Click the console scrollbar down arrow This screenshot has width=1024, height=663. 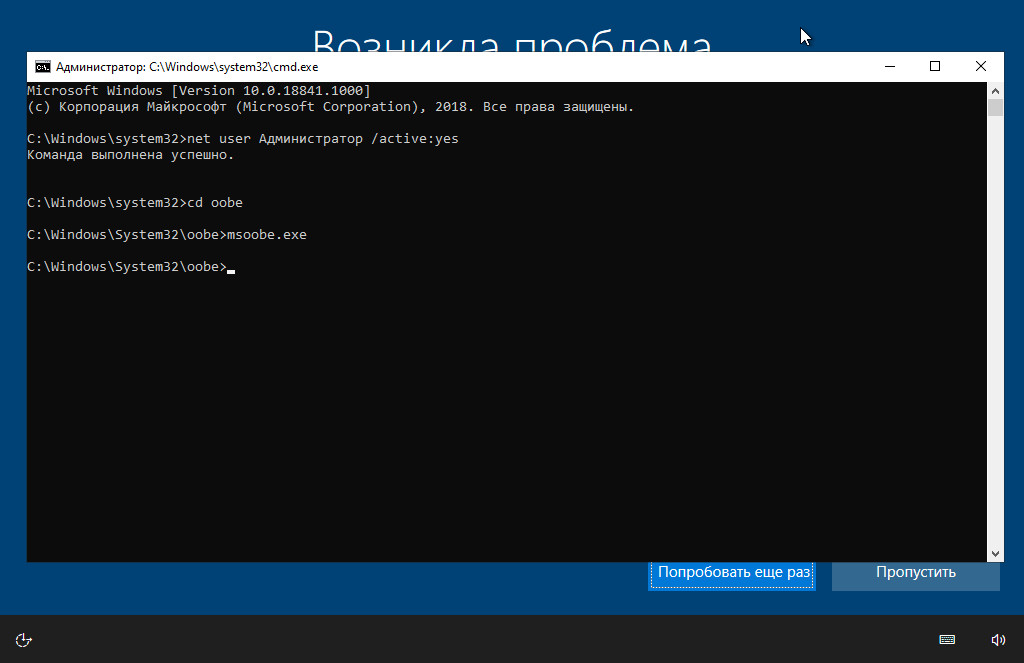tap(995, 553)
